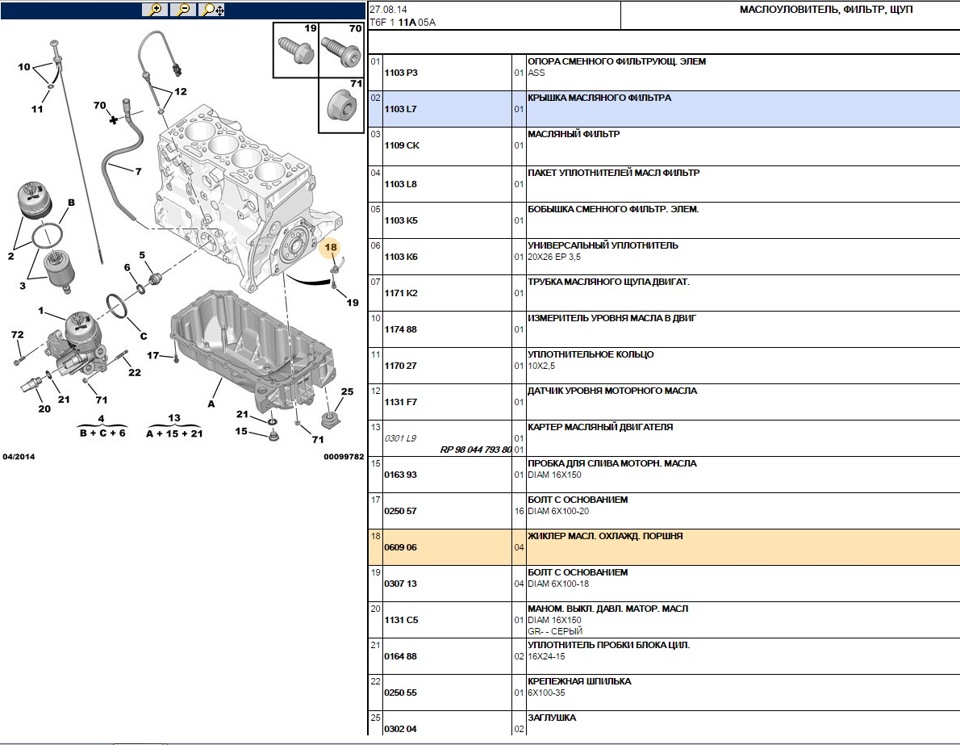This screenshot has height=745, width=960.
Task: Click callout 25 plug in diagram
Action: [347, 392]
